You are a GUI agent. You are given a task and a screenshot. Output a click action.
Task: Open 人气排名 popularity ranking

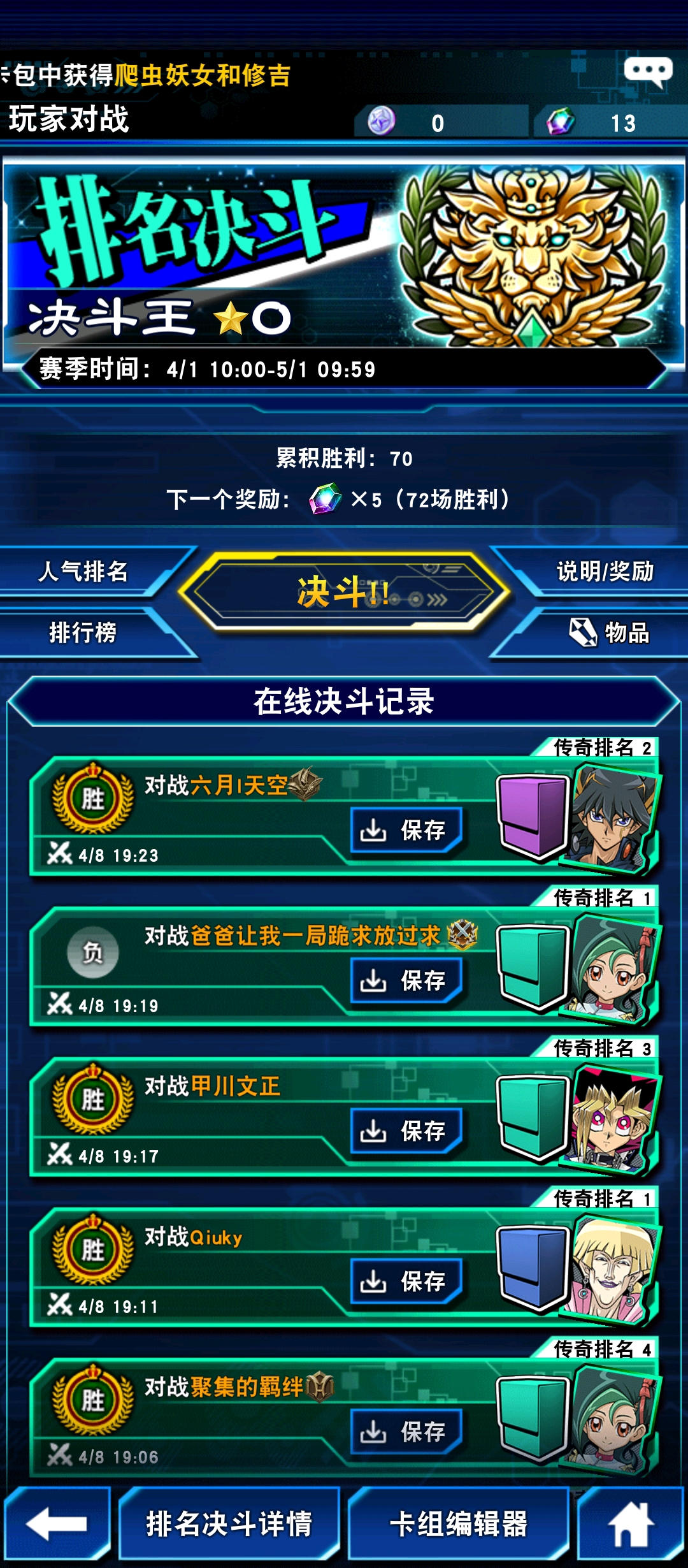tap(83, 571)
